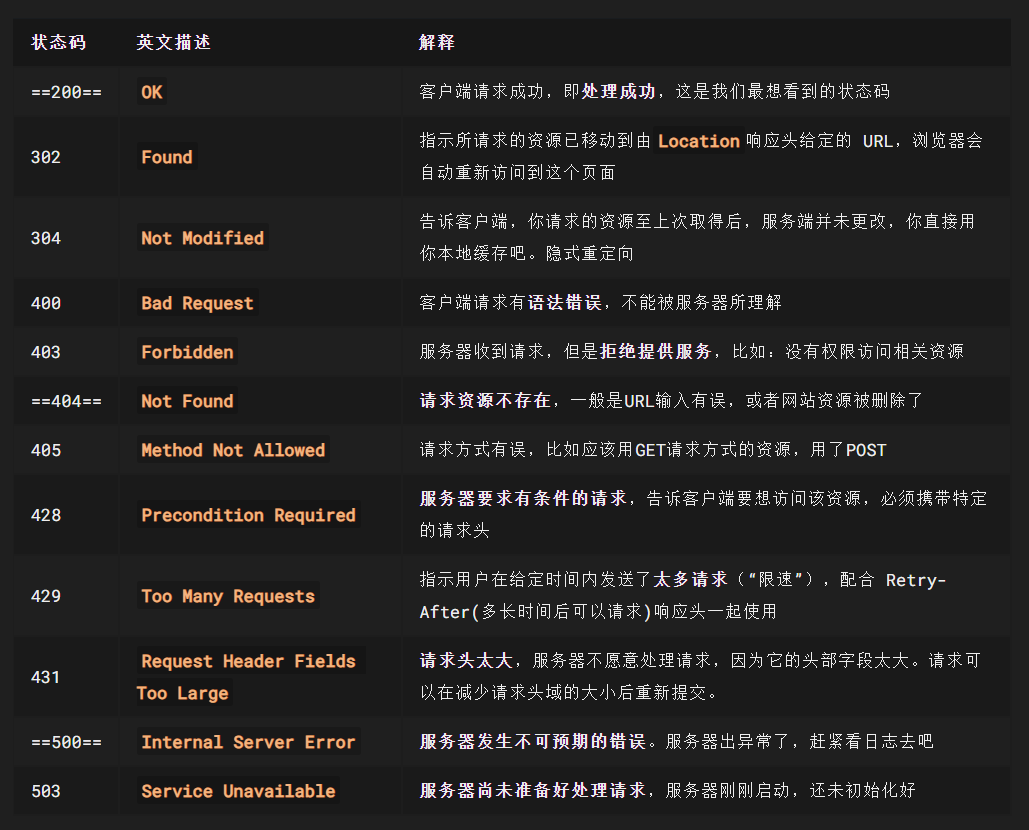Image resolution: width=1029 pixels, height=830 pixels.
Task: Click the 解释 column header
Action: 436,42
